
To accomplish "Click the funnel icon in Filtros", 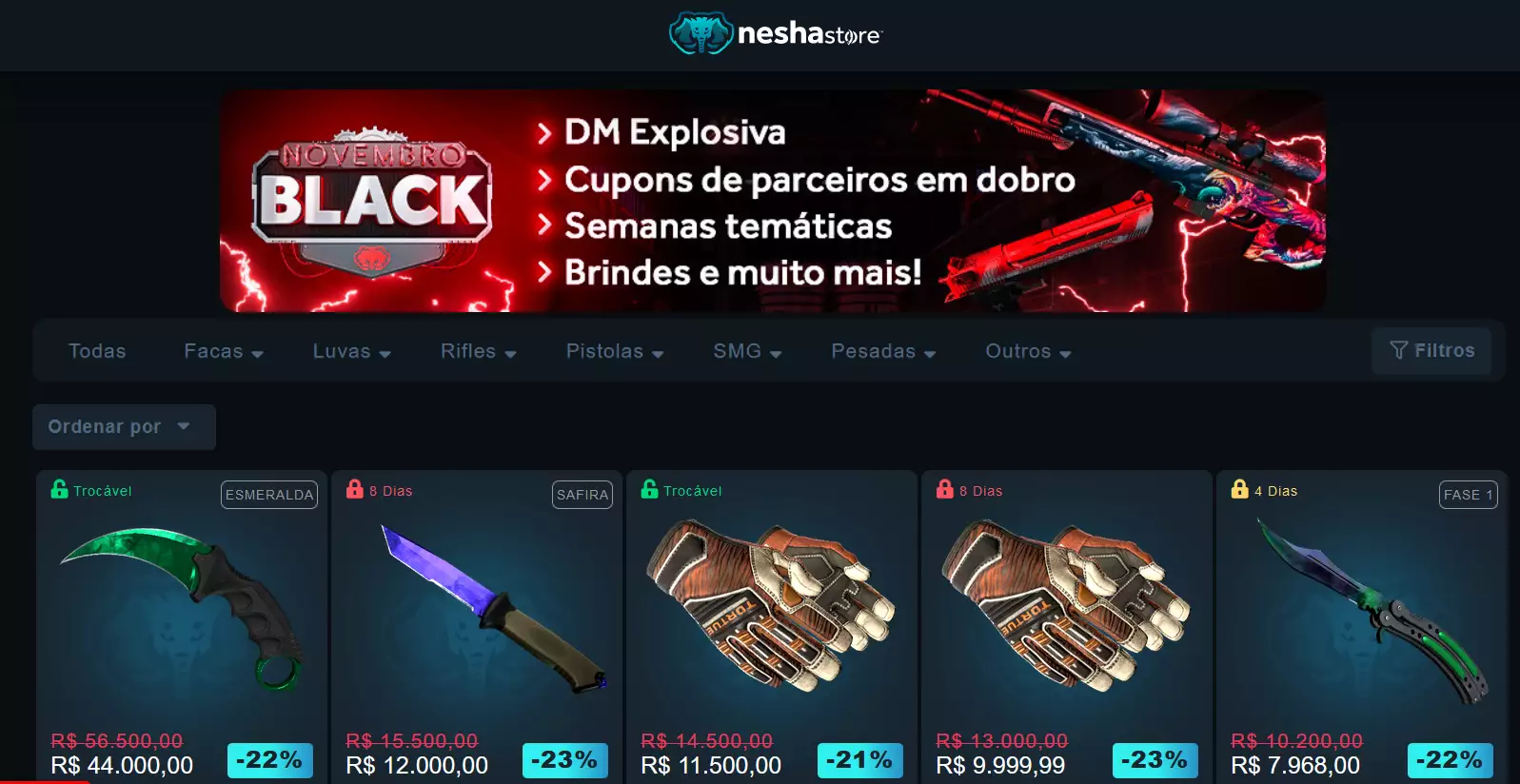I will 1398,350.
